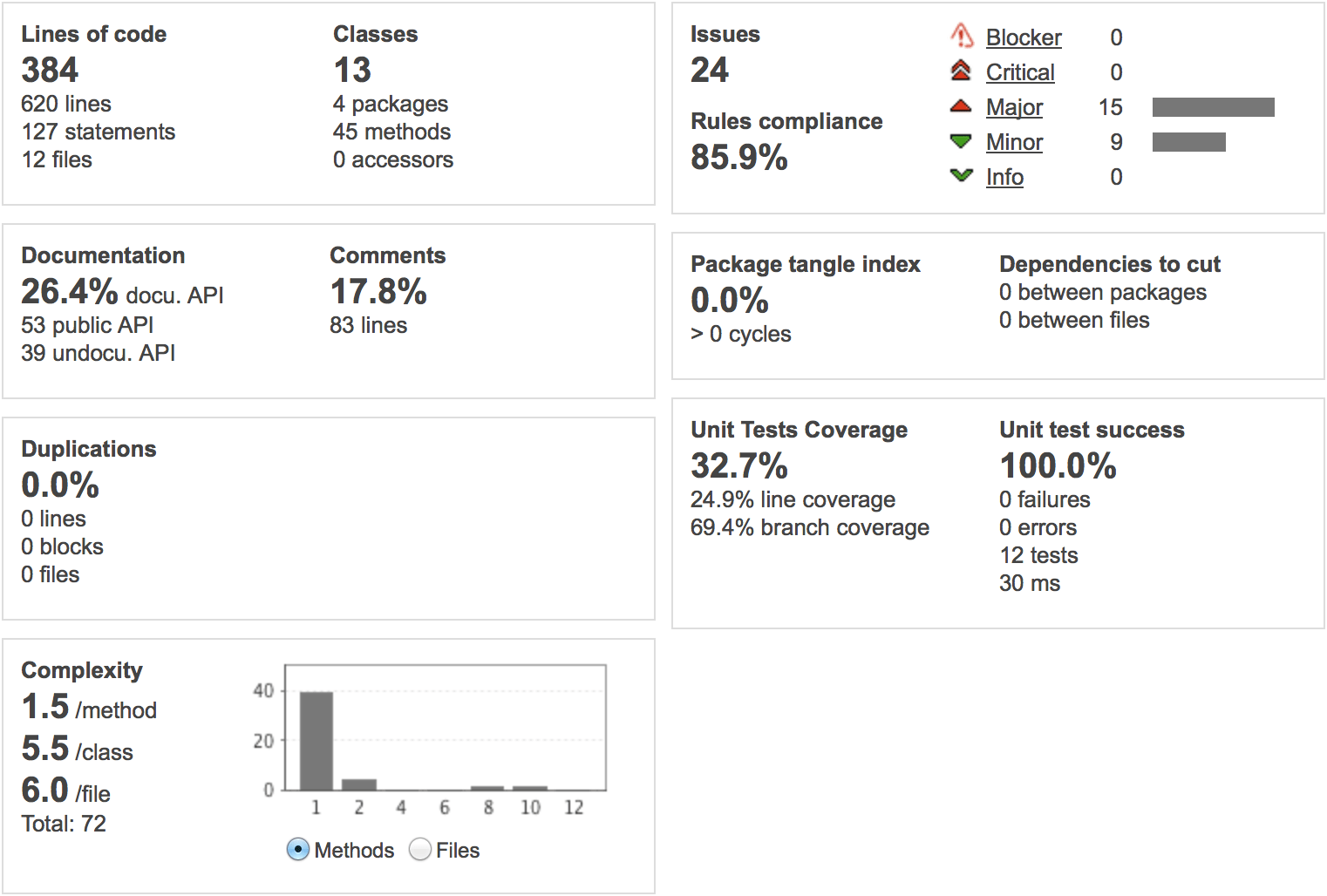Open the Info issues link

coord(1004,177)
